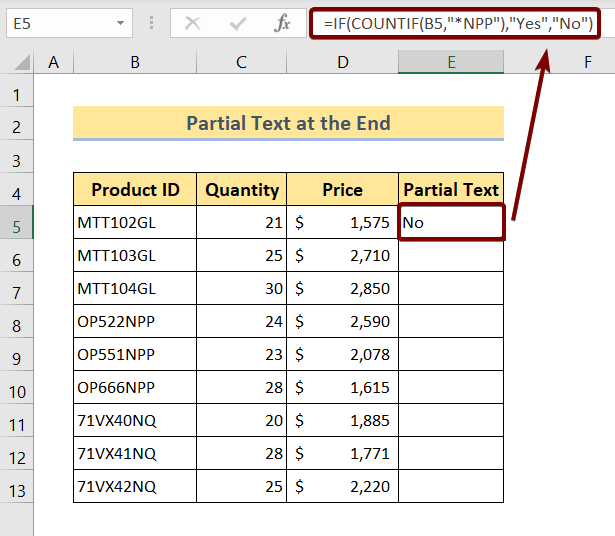Click the Partial Text header cell
The image size is (615, 536).
tap(451, 190)
